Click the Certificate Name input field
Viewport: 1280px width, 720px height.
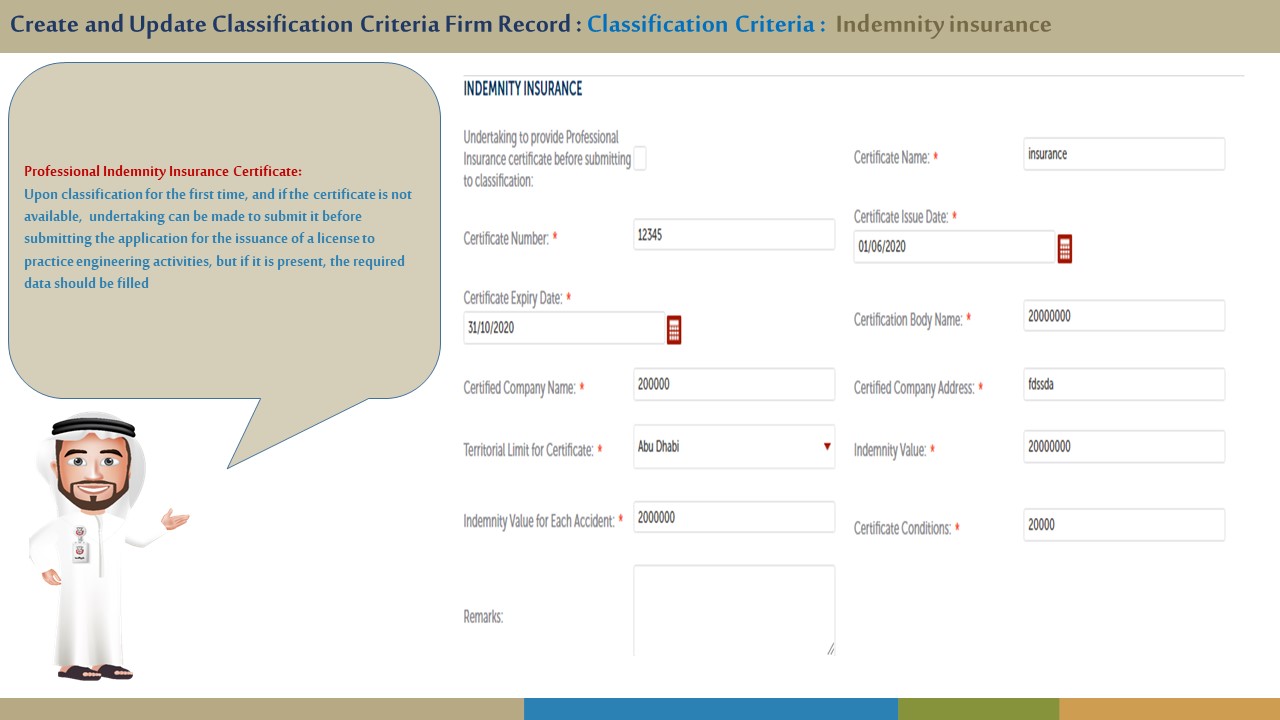coord(1123,154)
